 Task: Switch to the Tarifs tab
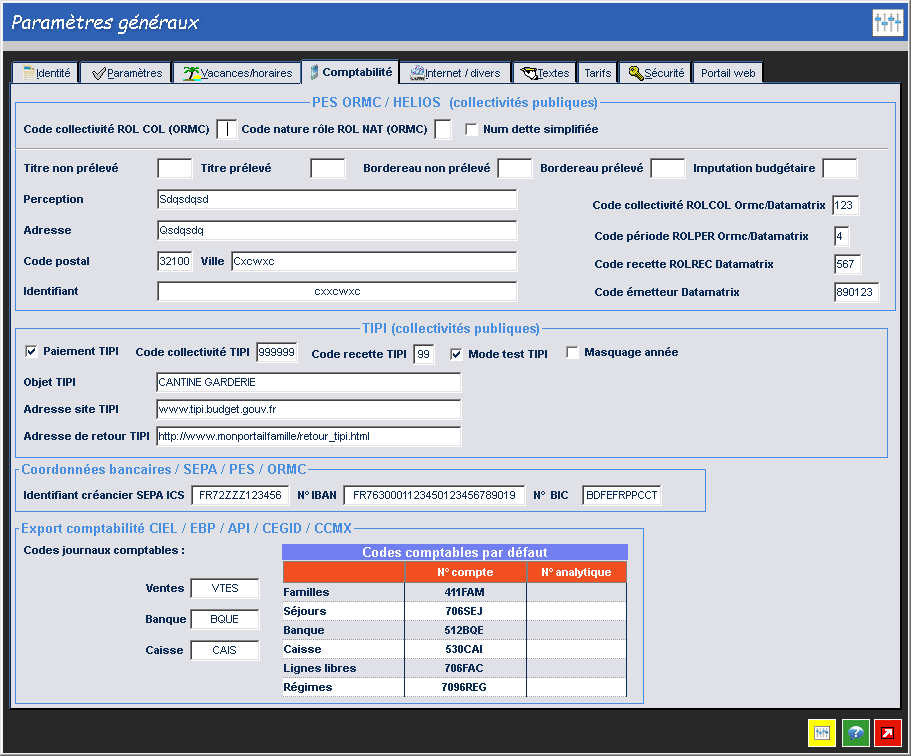tap(598, 73)
